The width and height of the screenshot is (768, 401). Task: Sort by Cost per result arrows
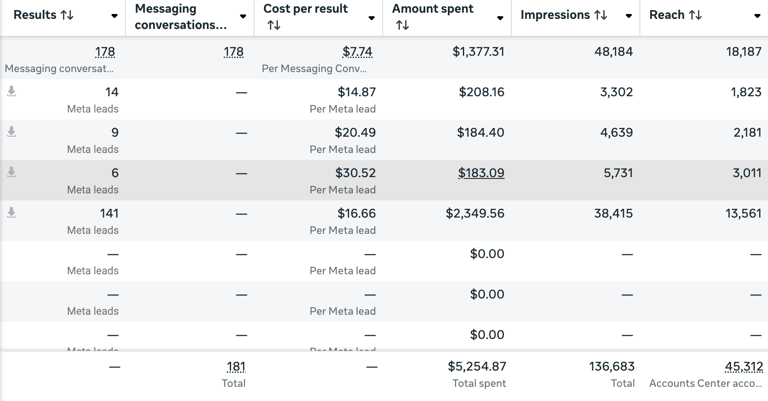(274, 25)
